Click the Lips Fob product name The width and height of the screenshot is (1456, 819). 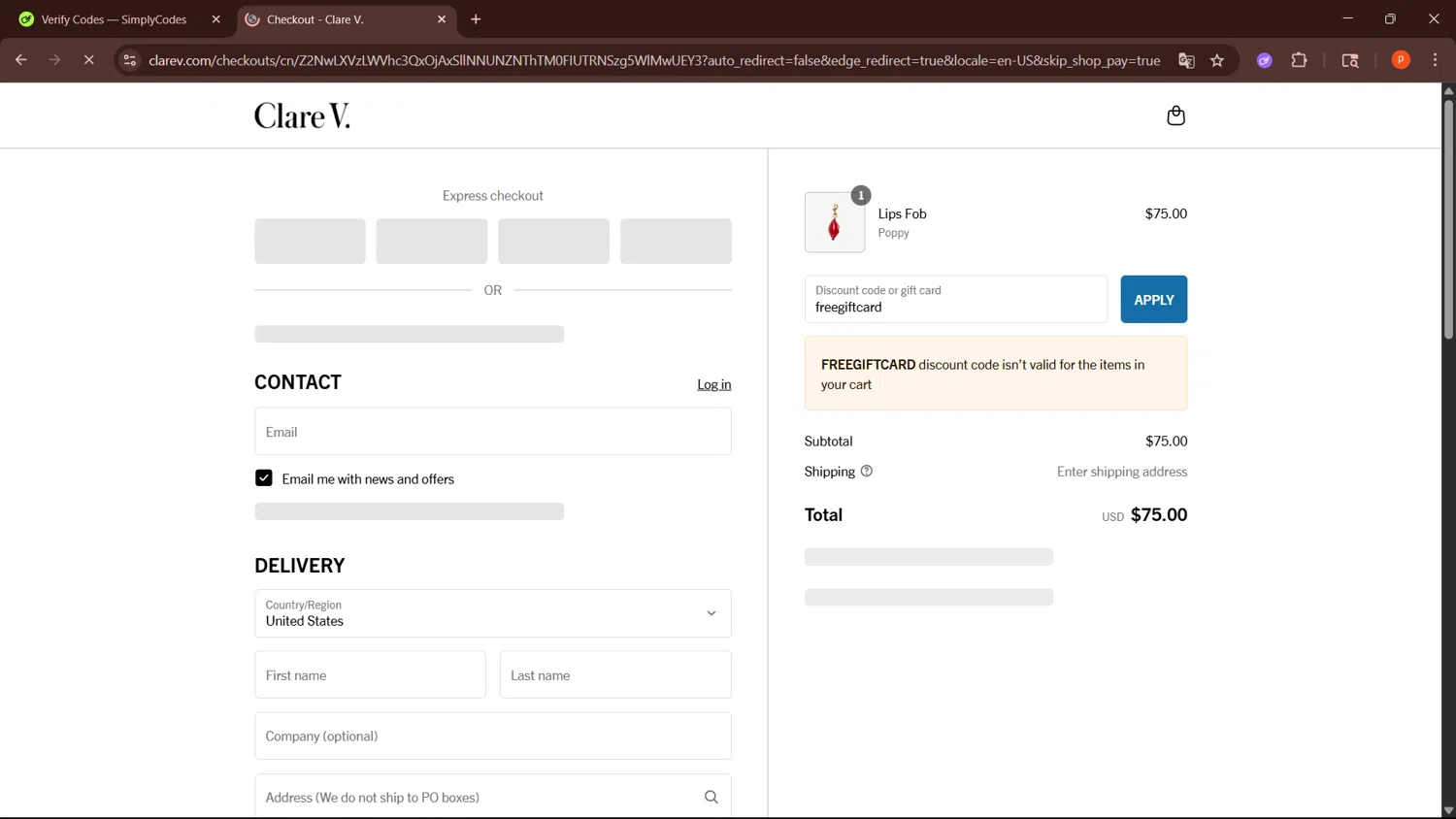(903, 213)
